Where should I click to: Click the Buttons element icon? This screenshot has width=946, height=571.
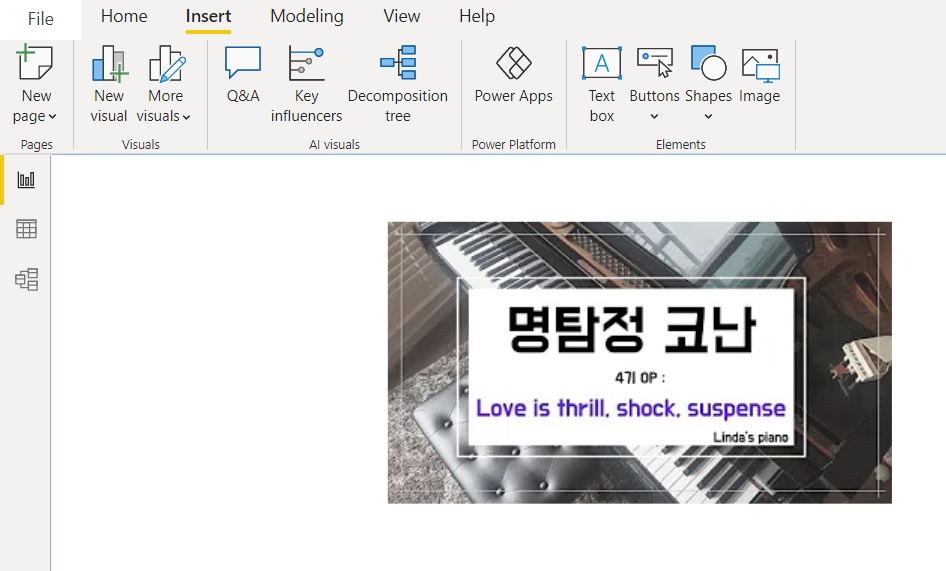pos(655,63)
